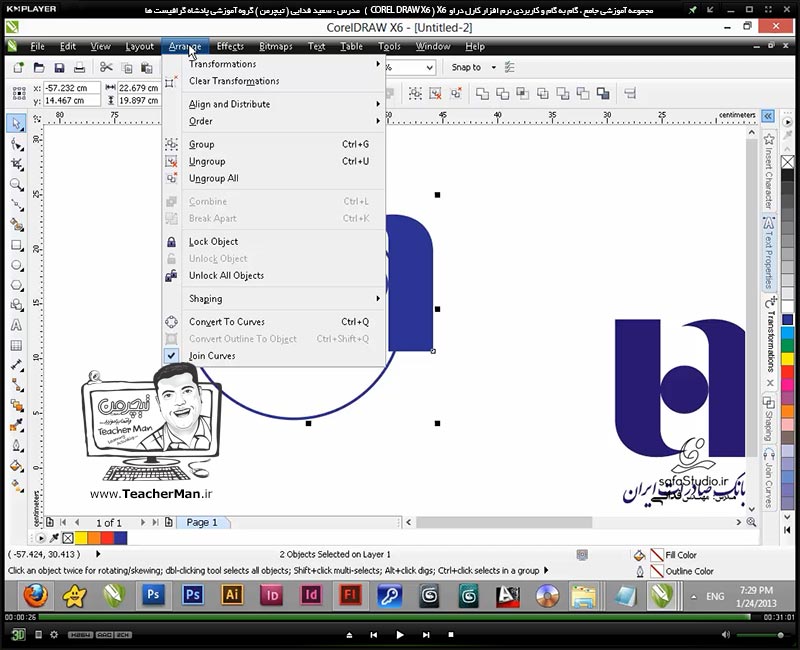Open Illustrator from the taskbar
The height and width of the screenshot is (650, 800).
pos(232,595)
